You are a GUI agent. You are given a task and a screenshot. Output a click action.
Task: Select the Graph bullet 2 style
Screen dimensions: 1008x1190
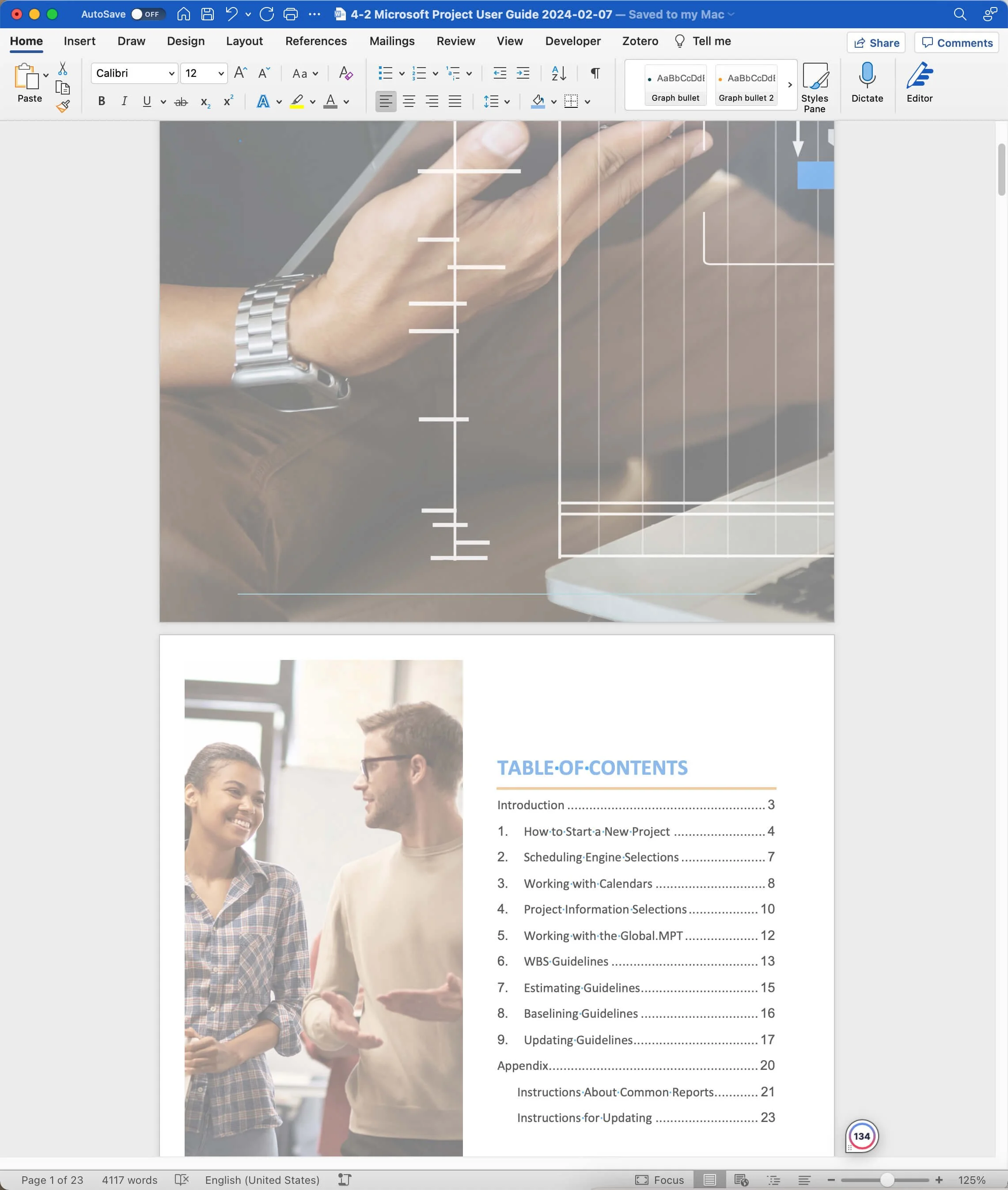(746, 84)
